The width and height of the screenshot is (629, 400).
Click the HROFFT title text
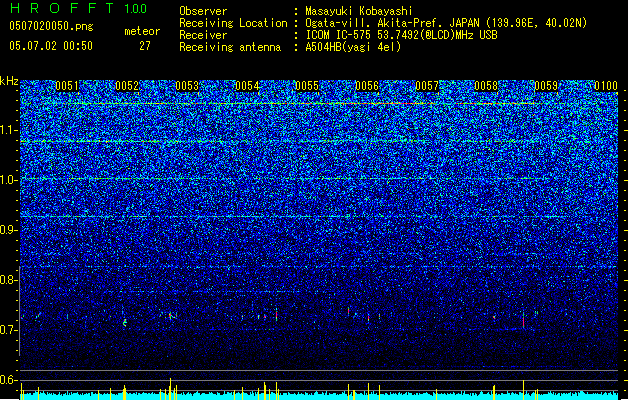click(62, 8)
